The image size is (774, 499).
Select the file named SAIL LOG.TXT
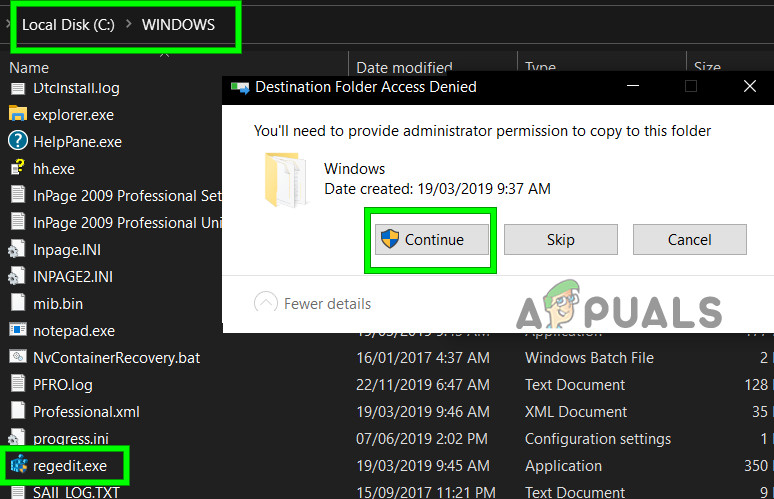tap(76, 492)
